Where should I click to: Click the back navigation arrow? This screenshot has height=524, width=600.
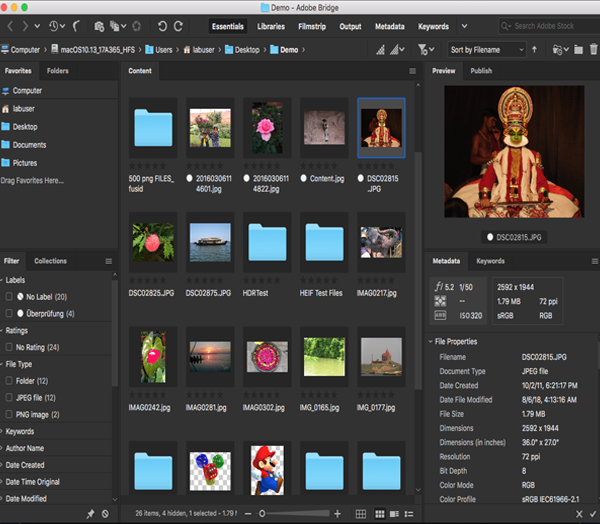click(x=9, y=26)
